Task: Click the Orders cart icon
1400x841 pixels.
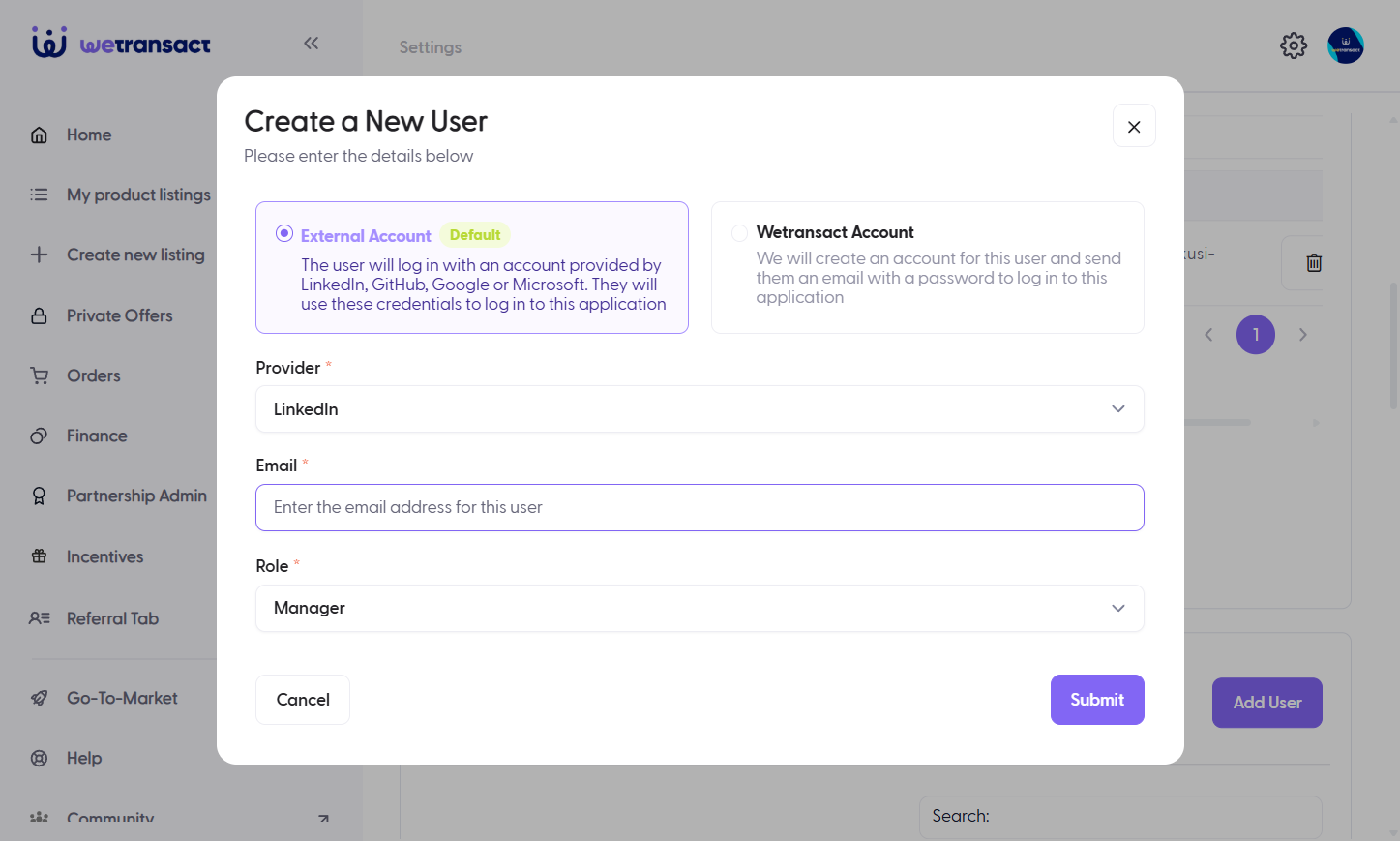Action: click(x=39, y=375)
